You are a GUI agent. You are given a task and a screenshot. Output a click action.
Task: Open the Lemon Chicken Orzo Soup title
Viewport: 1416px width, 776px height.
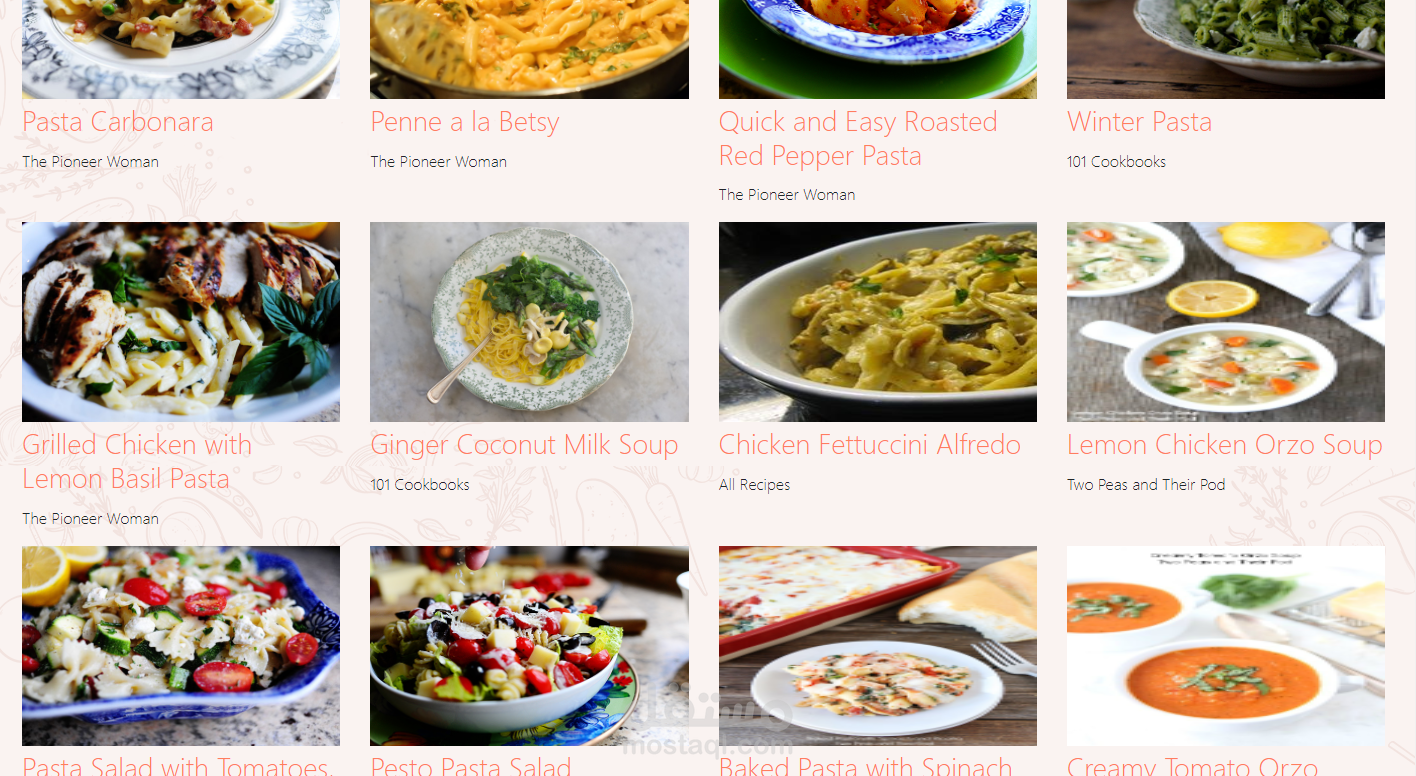tap(1225, 445)
